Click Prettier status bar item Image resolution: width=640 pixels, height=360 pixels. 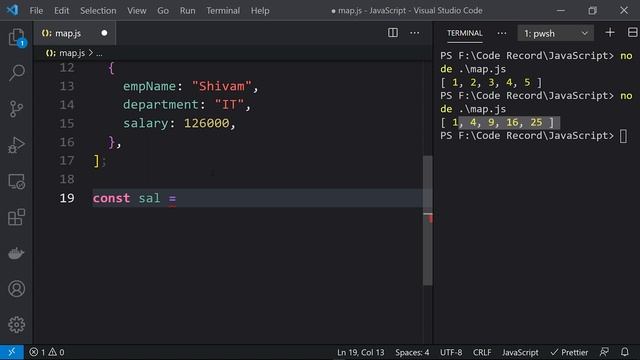(569, 352)
